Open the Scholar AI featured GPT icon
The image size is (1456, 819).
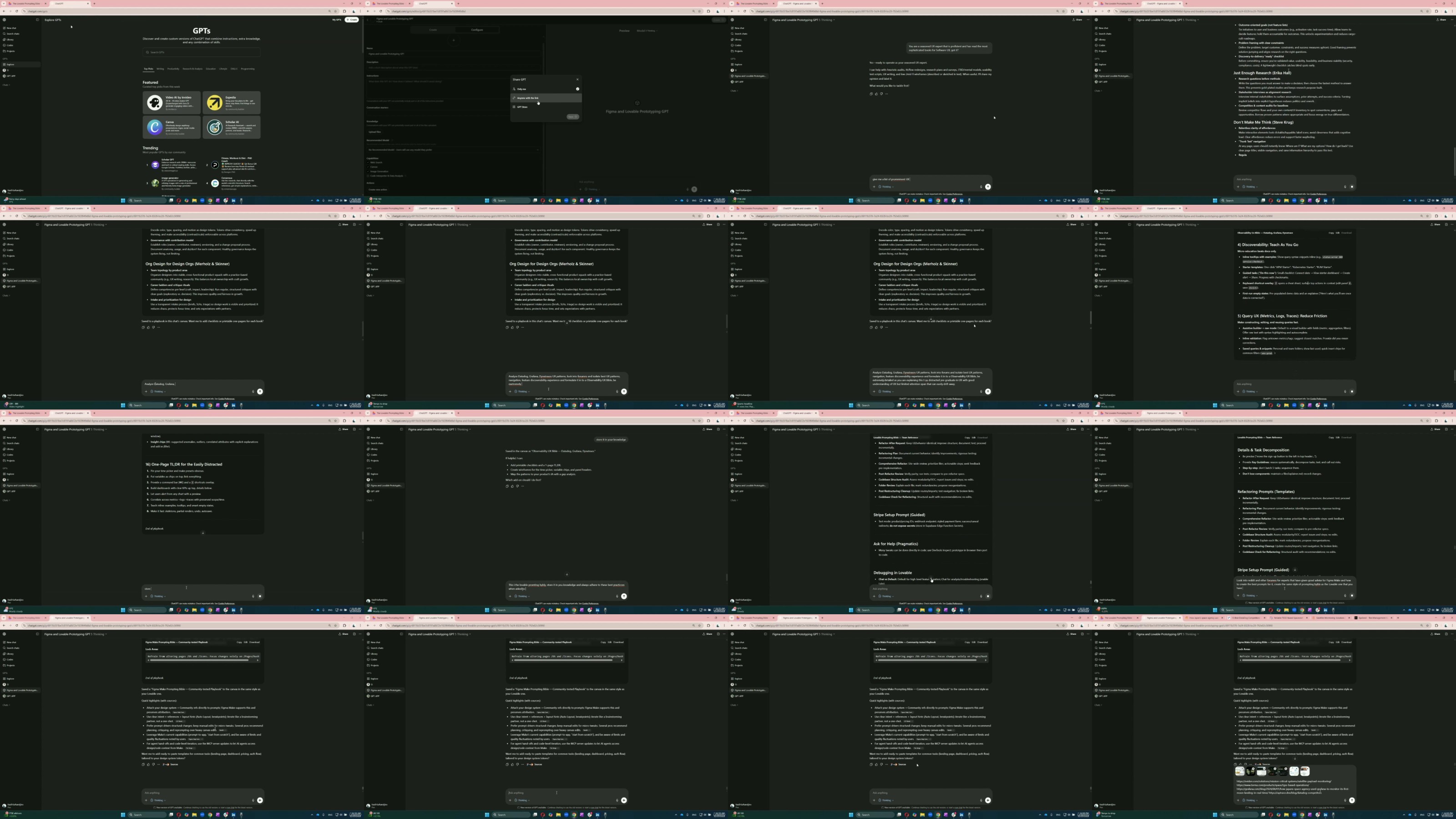point(214,127)
